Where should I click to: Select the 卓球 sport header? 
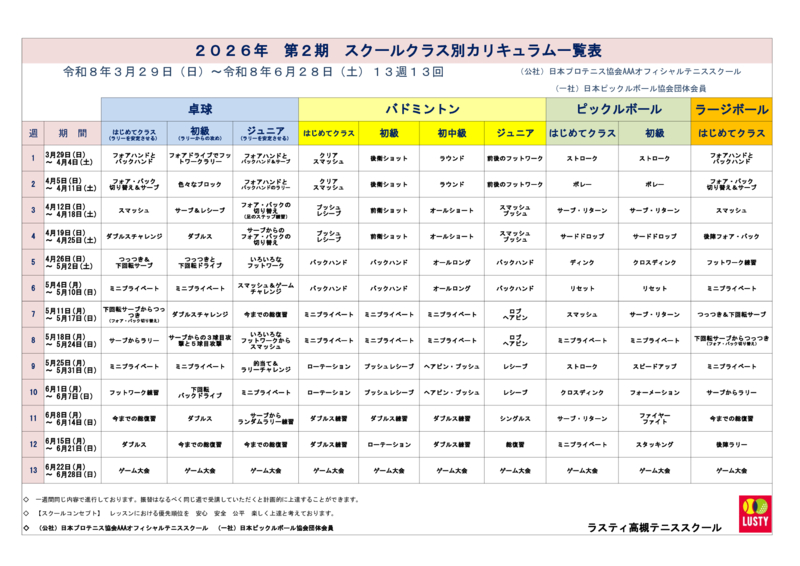(x=200, y=109)
